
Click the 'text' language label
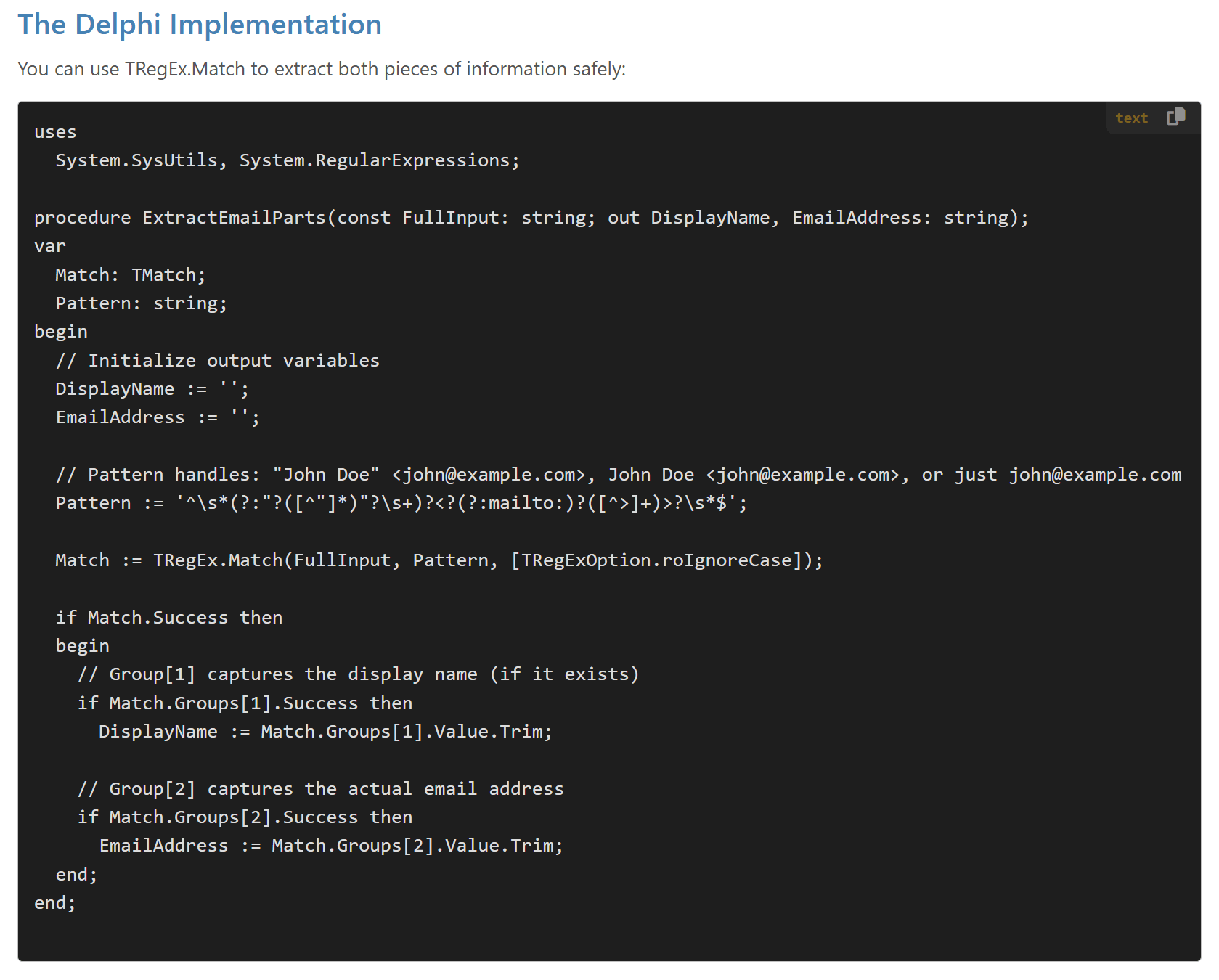click(x=1131, y=118)
